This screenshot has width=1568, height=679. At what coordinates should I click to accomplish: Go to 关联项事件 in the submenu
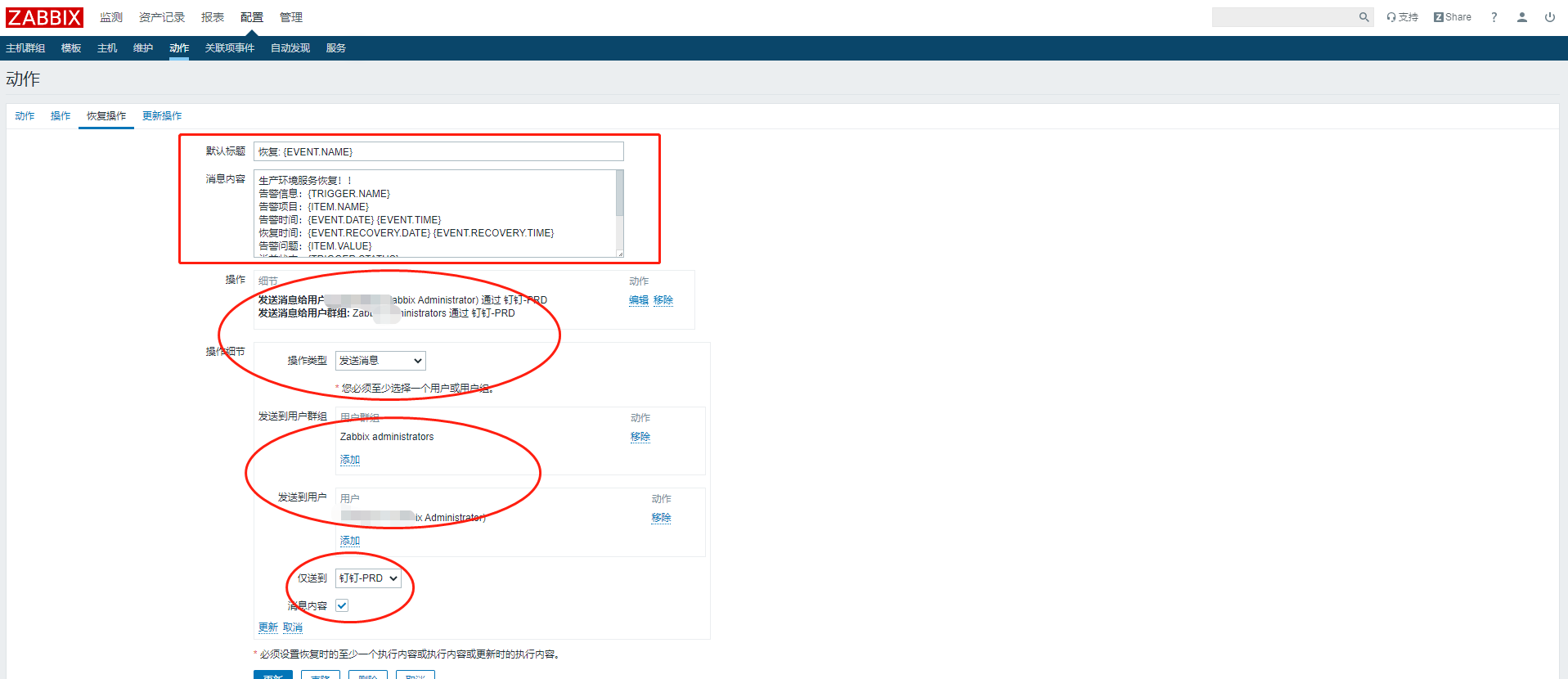point(230,48)
